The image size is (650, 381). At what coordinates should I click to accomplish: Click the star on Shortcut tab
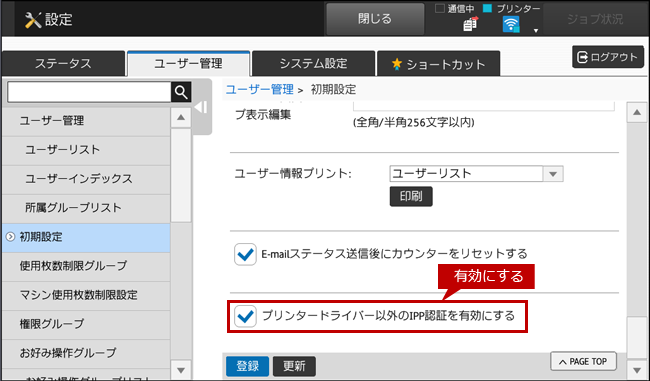[397, 64]
